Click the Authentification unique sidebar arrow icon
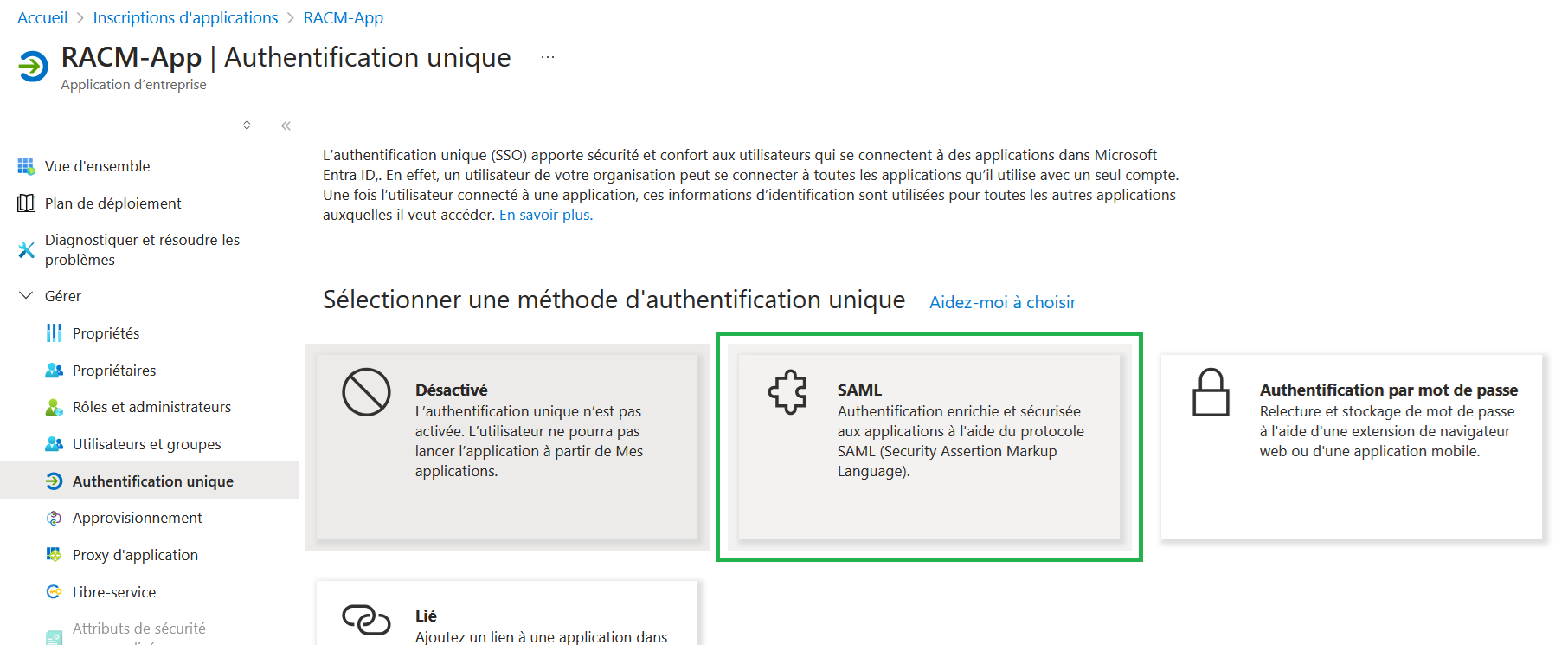 pos(54,481)
